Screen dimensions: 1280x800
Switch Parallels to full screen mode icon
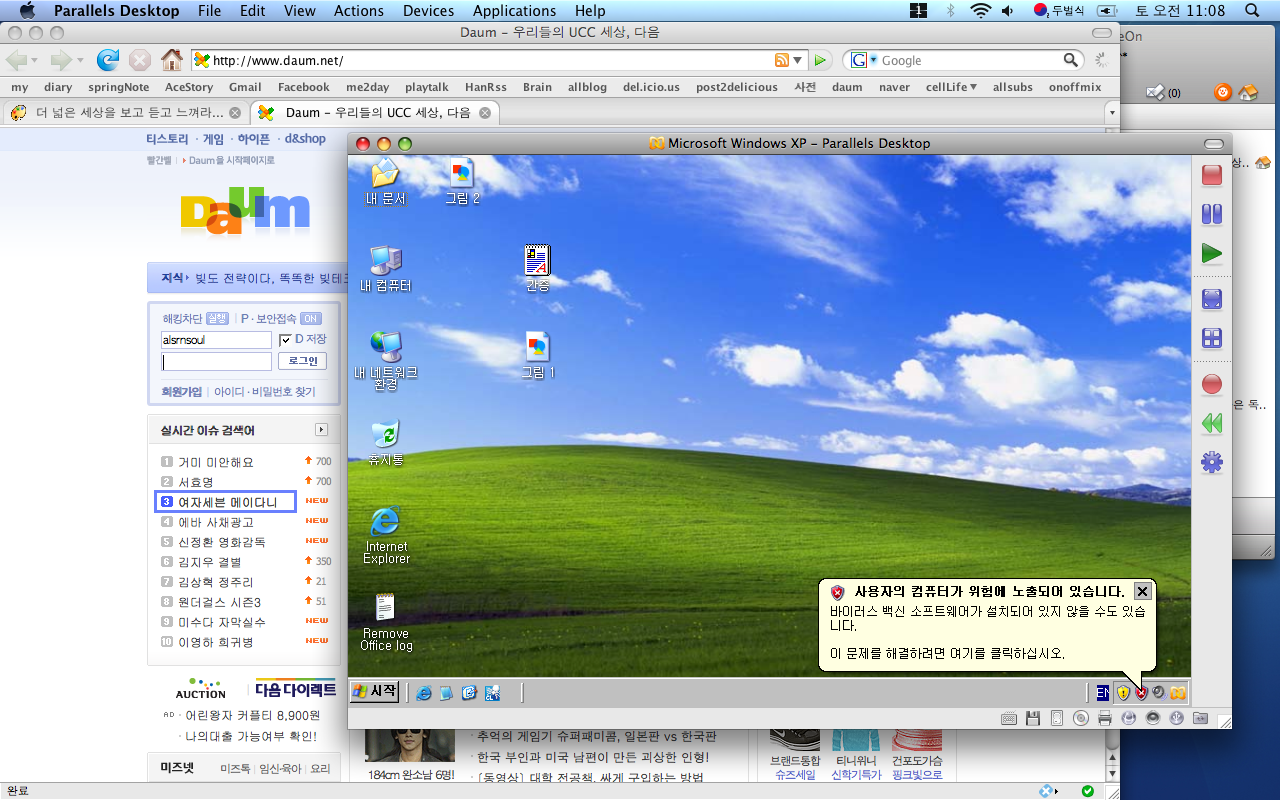point(1212,299)
